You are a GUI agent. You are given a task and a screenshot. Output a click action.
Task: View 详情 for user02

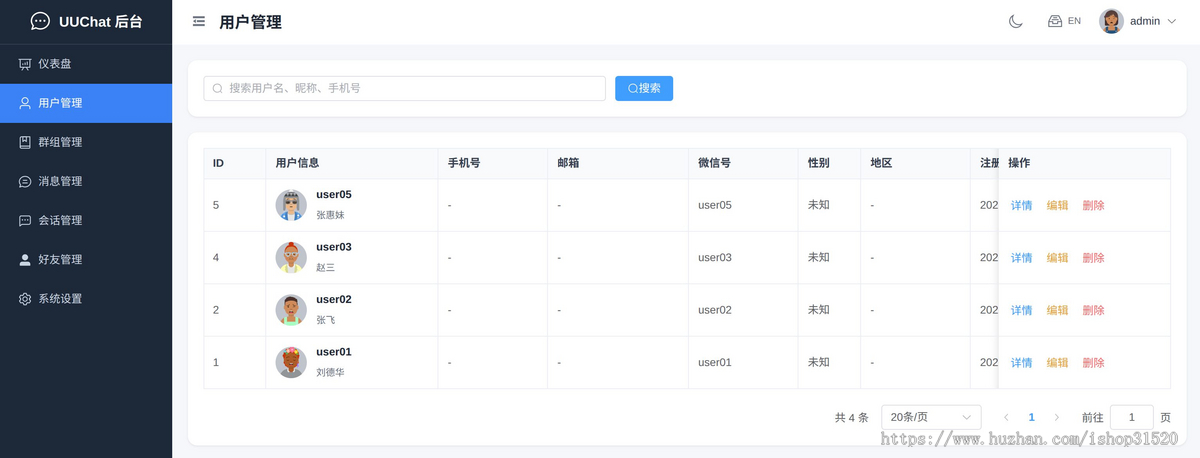1021,310
